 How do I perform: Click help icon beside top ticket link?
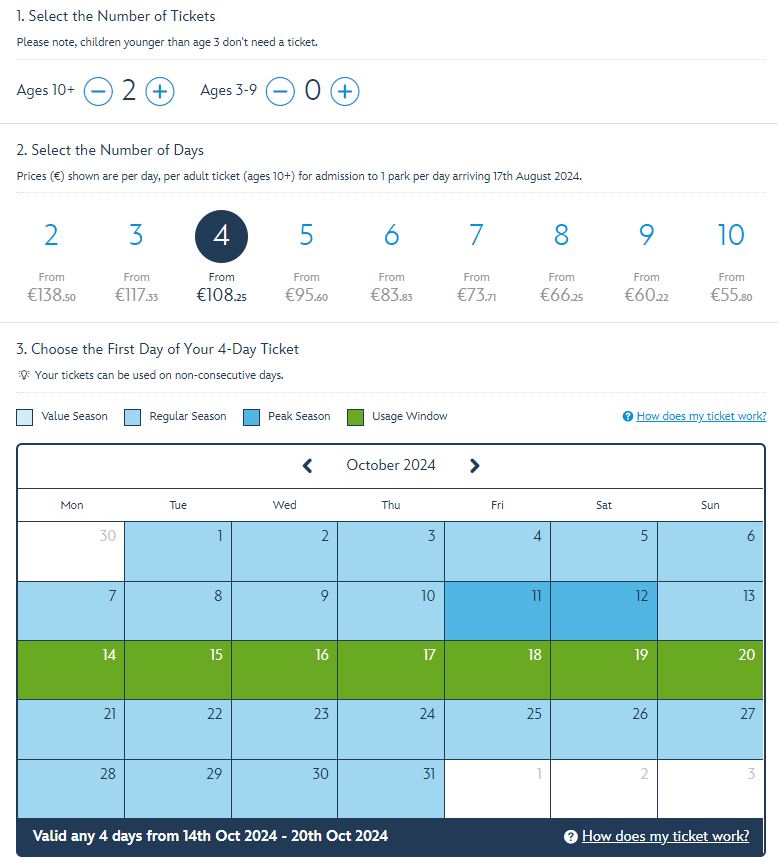(x=628, y=416)
